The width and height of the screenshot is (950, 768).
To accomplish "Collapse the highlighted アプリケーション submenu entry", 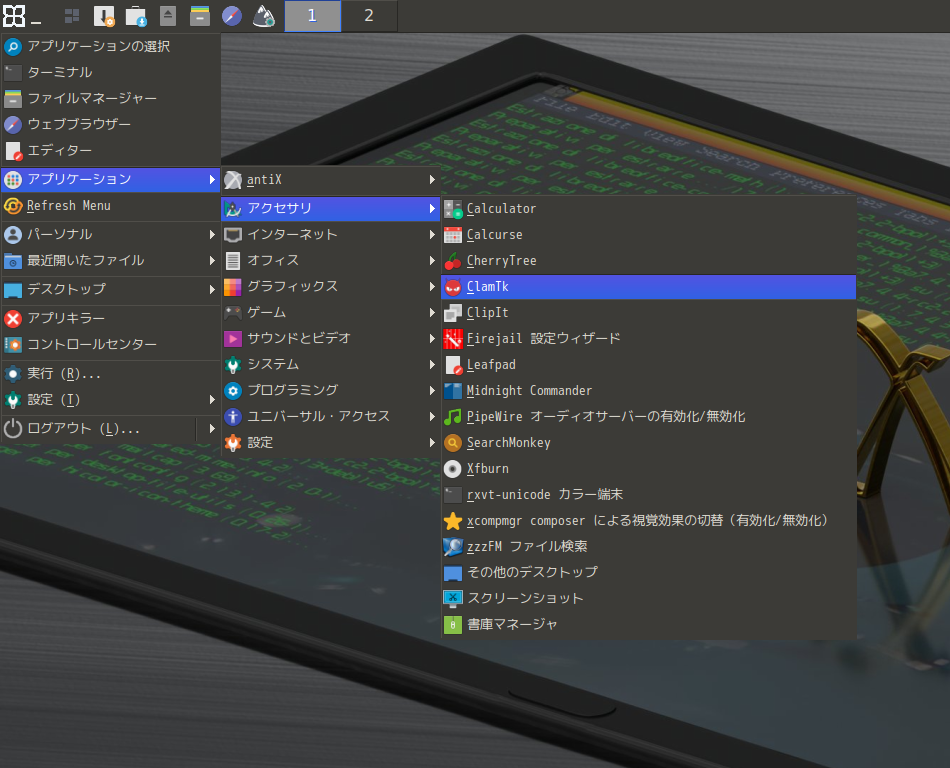I will point(110,179).
